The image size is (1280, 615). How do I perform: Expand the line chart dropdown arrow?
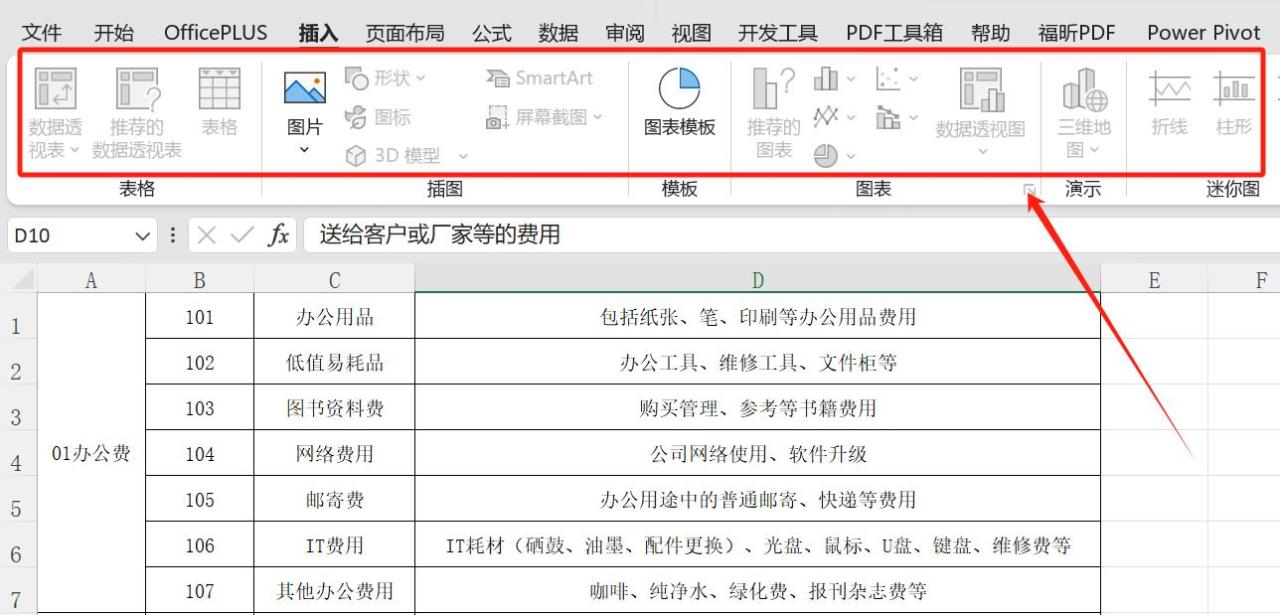coord(851,117)
